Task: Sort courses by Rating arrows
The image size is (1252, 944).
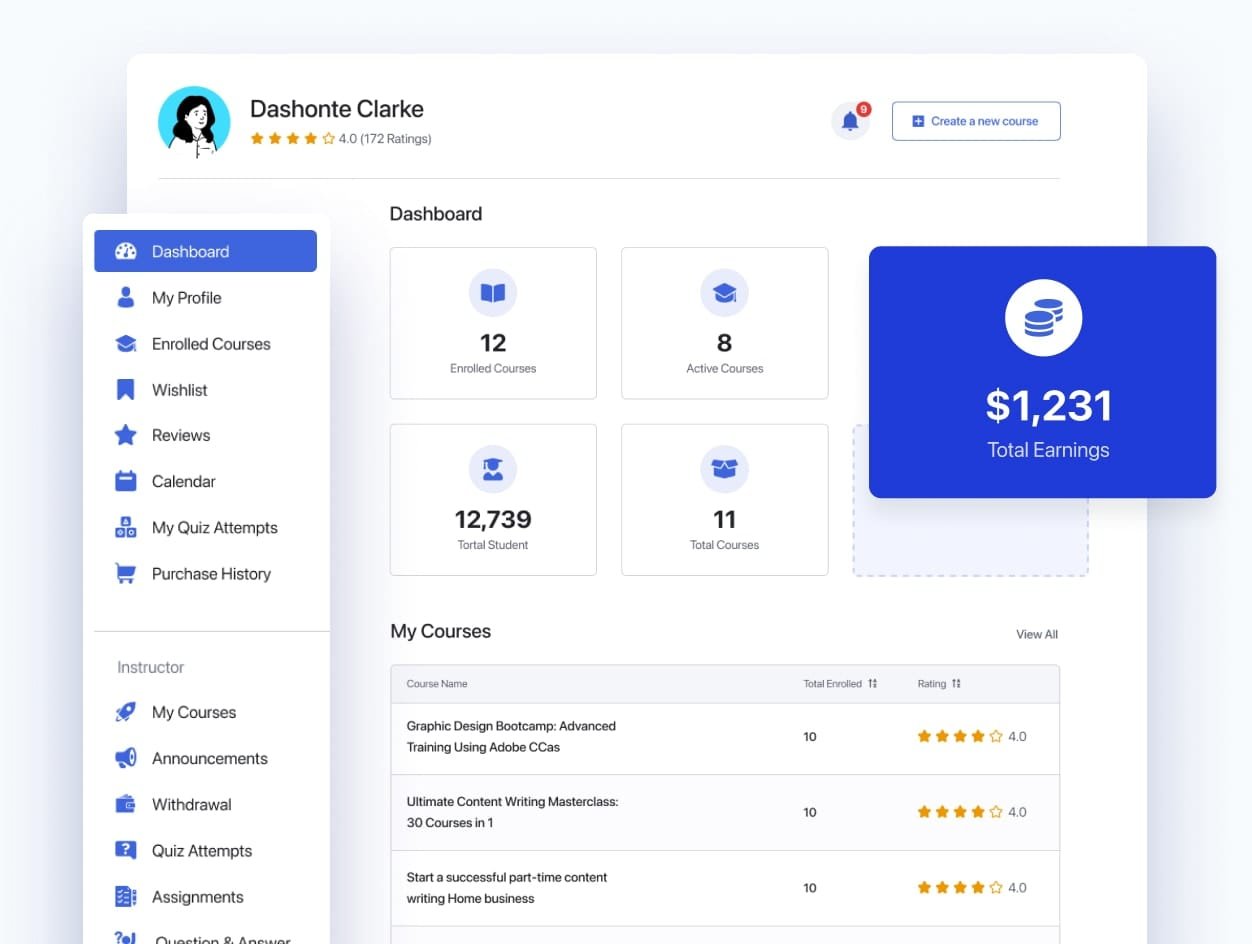Action: (956, 684)
